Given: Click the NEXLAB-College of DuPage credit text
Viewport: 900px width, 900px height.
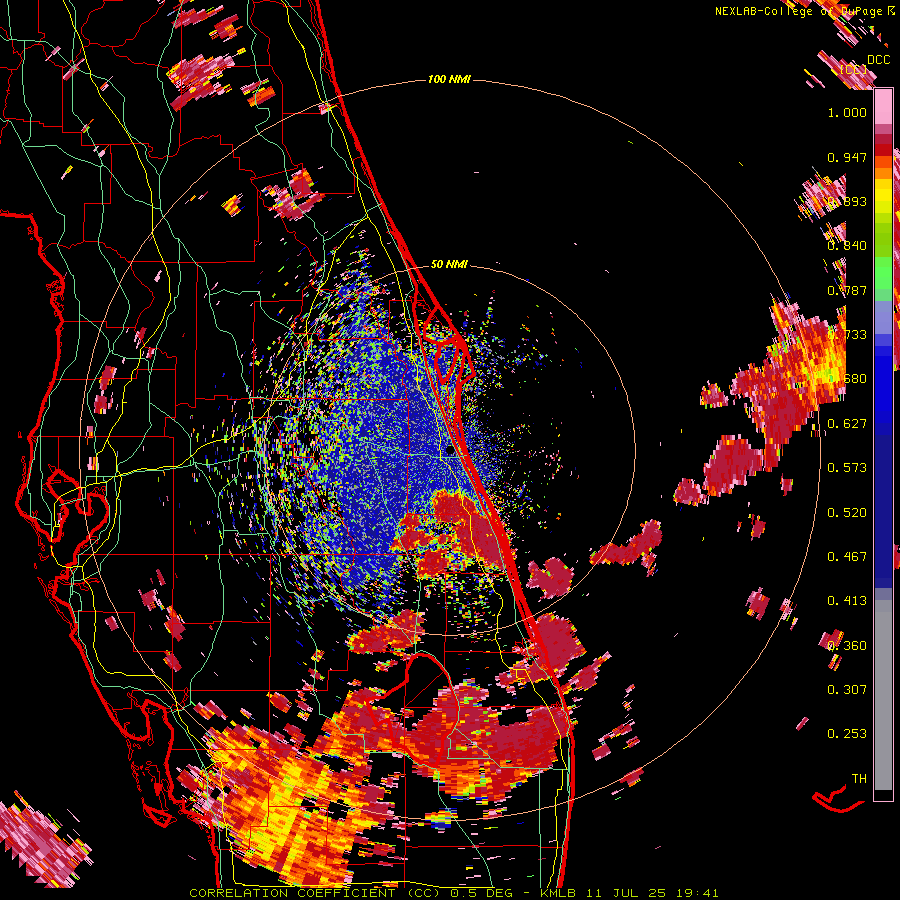Looking at the screenshot, I should (804, 11).
